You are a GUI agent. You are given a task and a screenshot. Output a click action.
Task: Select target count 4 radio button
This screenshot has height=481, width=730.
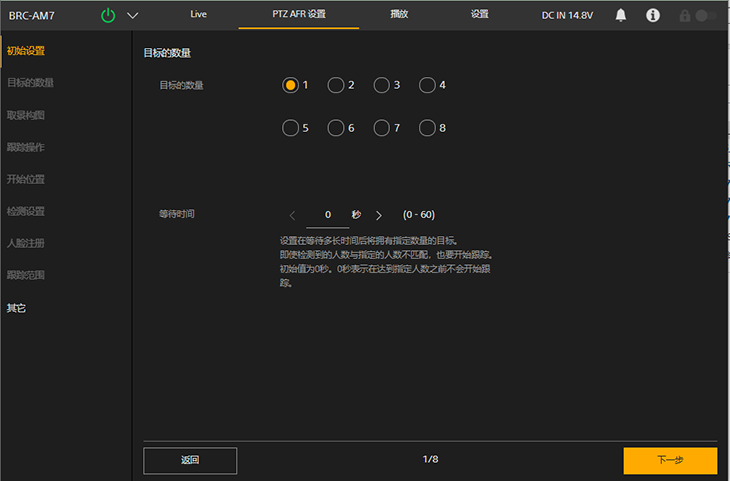[x=427, y=85]
